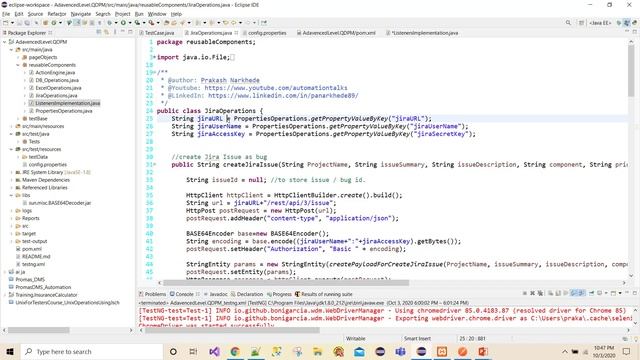Image resolution: width=640 pixels, height=360 pixels.
Task: Open the Open Console dropdown arrow
Action: [620, 293]
